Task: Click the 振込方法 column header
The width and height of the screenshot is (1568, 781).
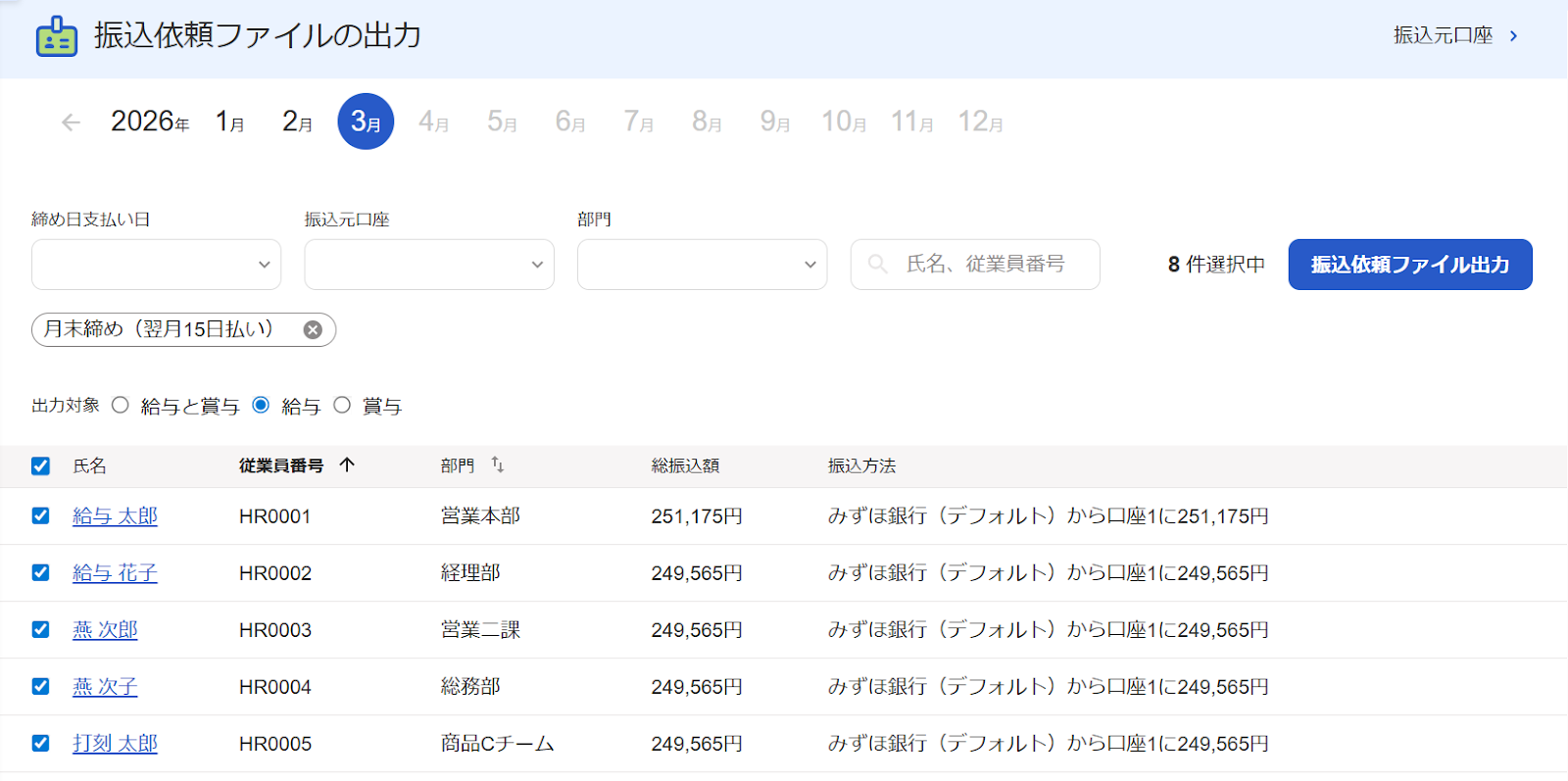Action: (862, 465)
